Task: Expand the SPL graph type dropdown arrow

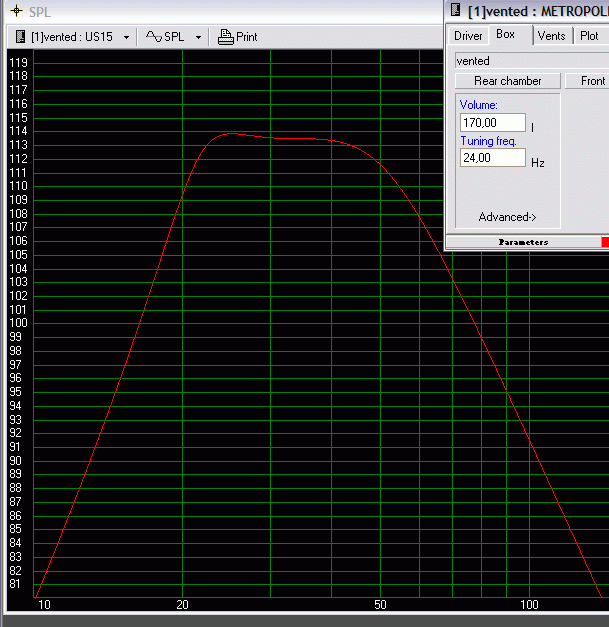Action: tap(198, 37)
